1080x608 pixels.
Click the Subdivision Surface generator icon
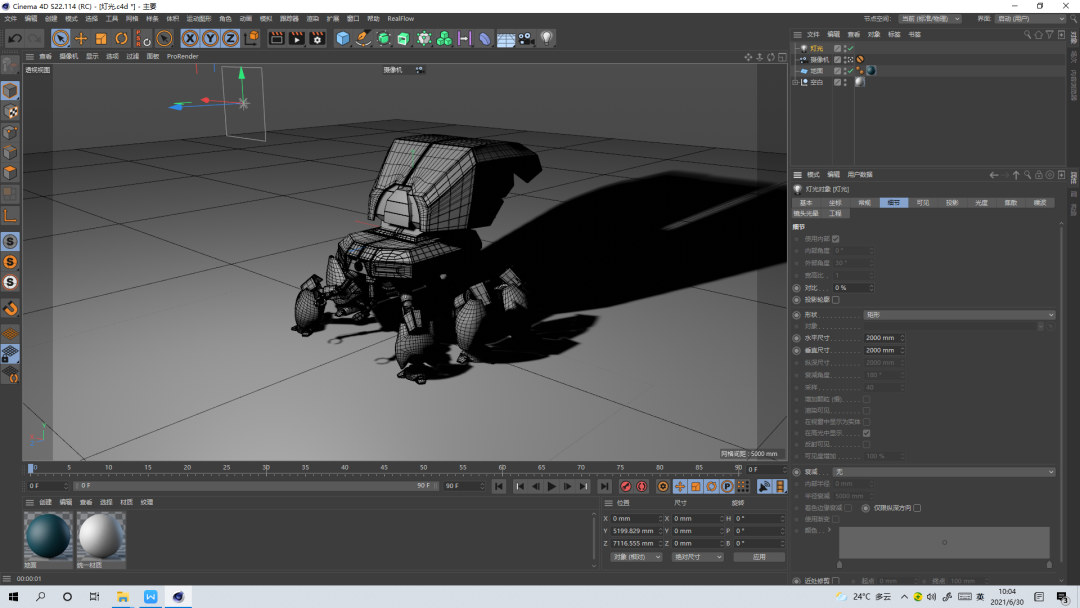coord(384,39)
